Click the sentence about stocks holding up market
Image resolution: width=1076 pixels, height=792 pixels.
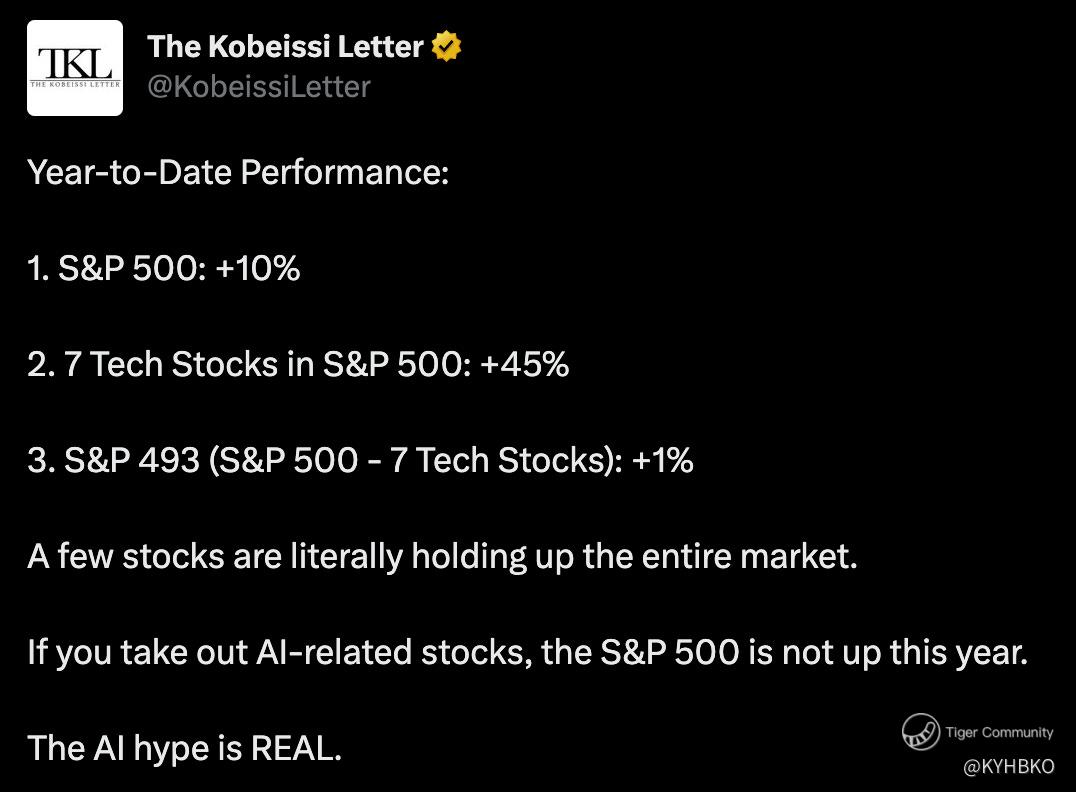click(442, 557)
